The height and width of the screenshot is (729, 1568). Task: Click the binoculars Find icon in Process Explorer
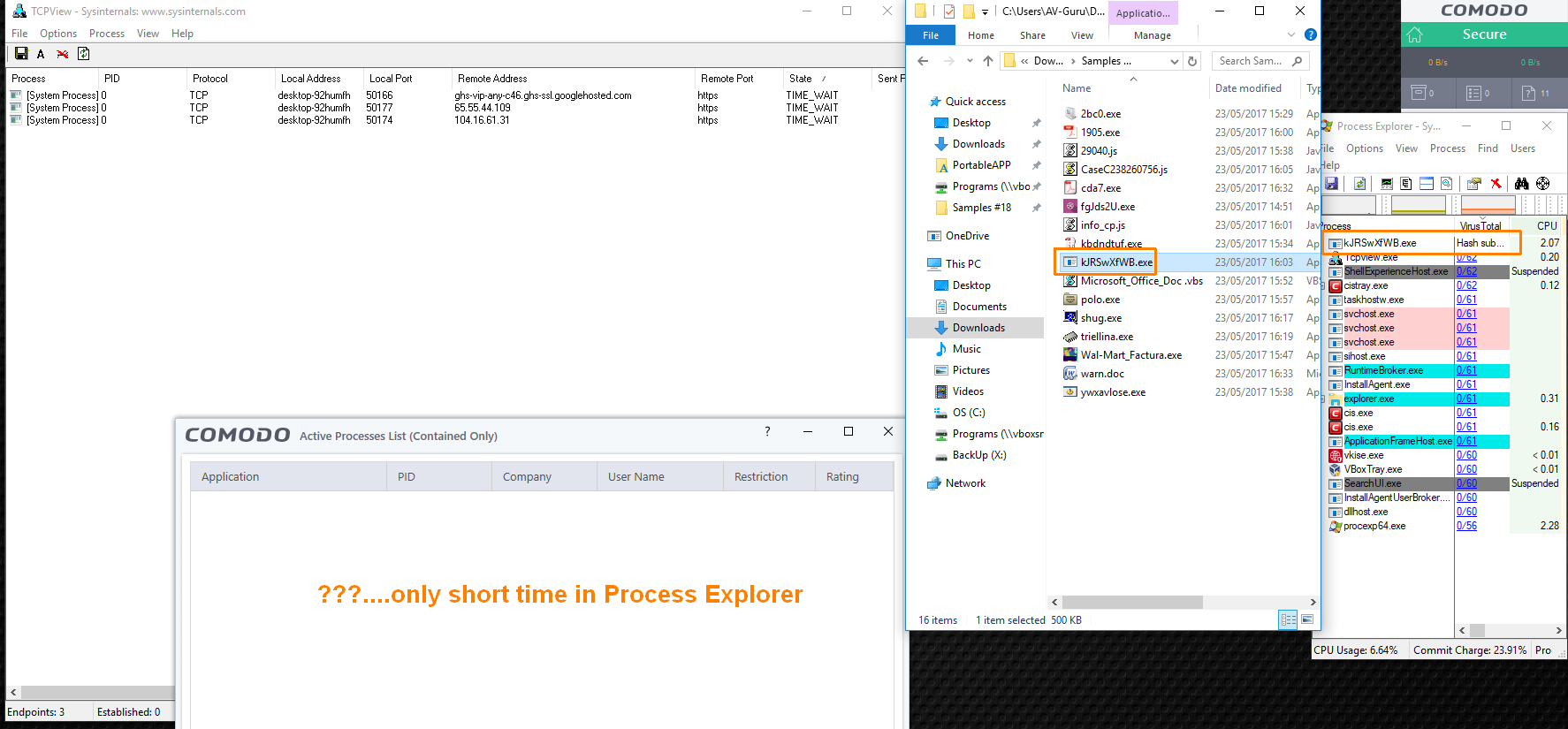click(x=1521, y=184)
